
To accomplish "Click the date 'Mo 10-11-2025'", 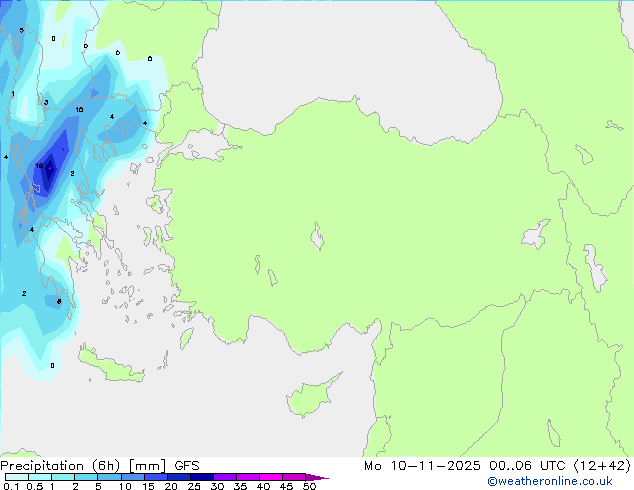I will (422, 466).
